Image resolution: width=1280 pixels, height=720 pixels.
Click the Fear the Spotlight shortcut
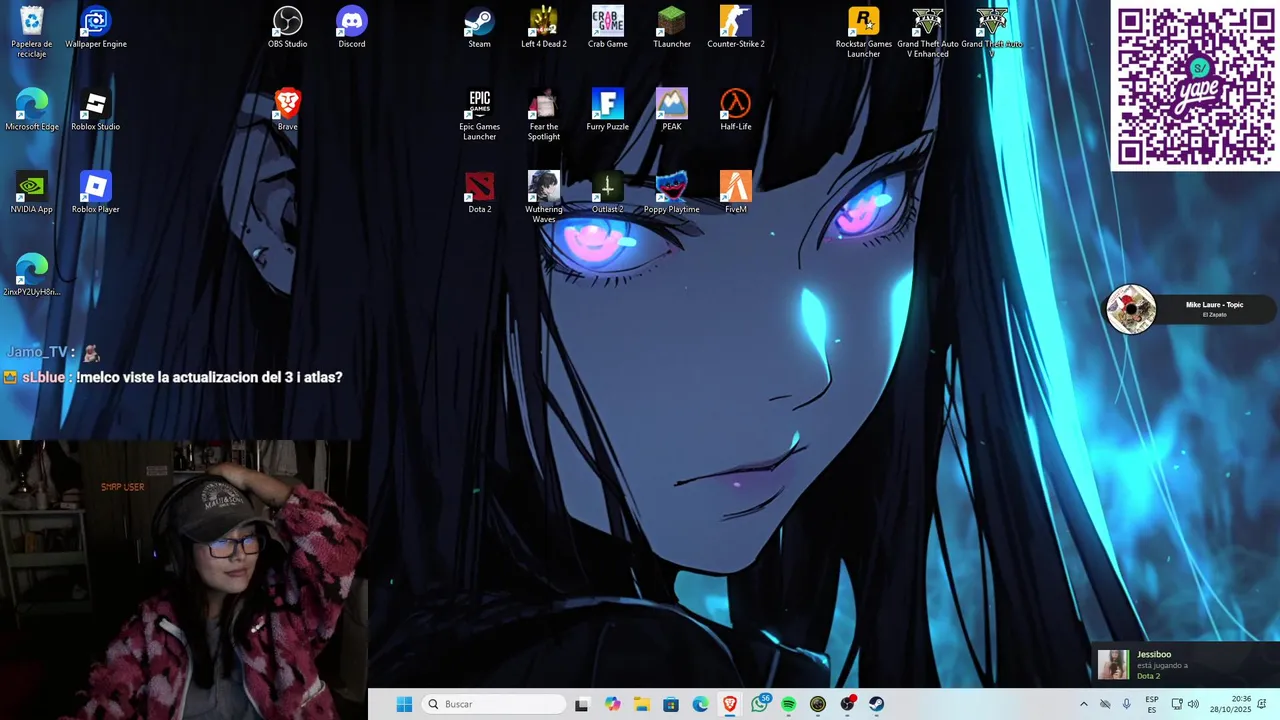(544, 115)
